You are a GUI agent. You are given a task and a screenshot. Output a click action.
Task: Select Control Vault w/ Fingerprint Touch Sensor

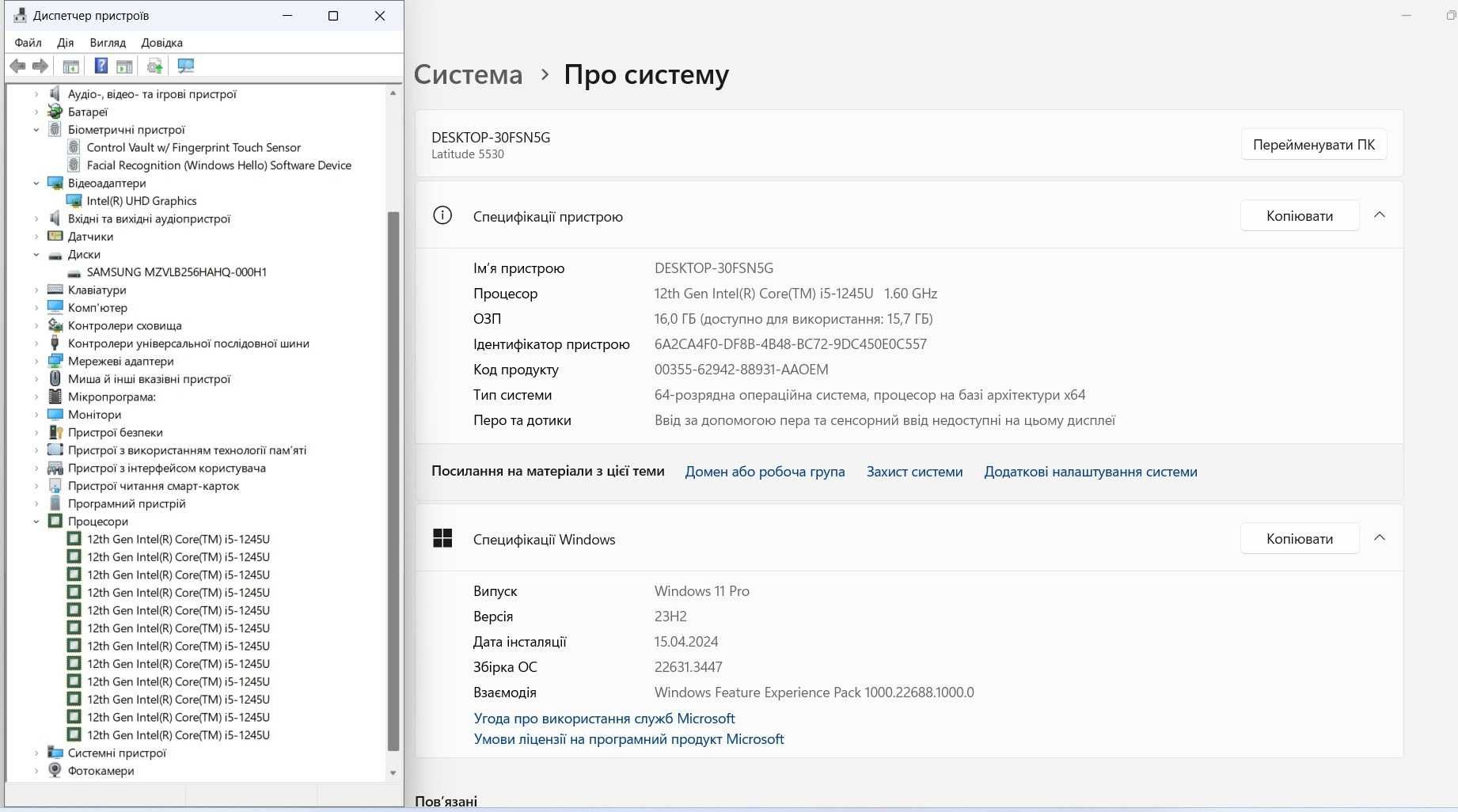click(x=194, y=147)
